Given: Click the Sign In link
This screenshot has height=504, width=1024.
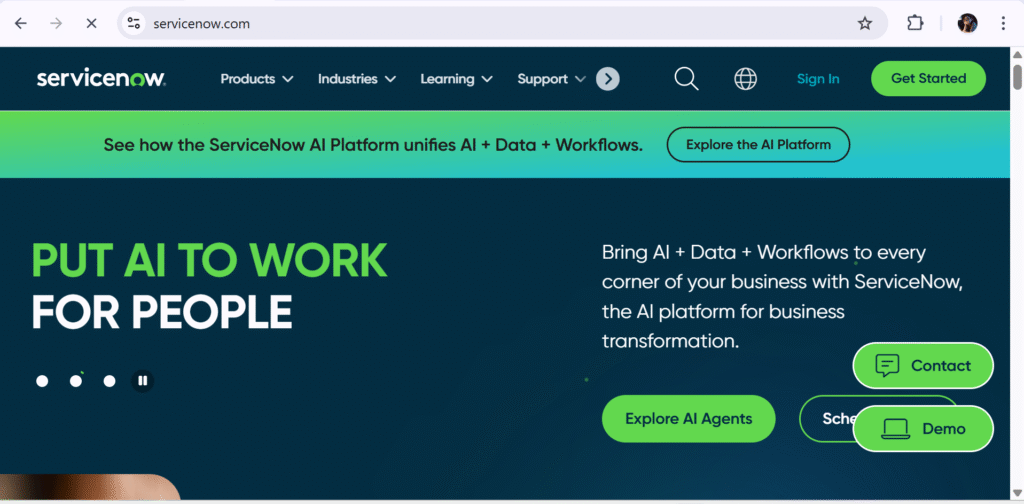Looking at the screenshot, I should click(x=818, y=79).
